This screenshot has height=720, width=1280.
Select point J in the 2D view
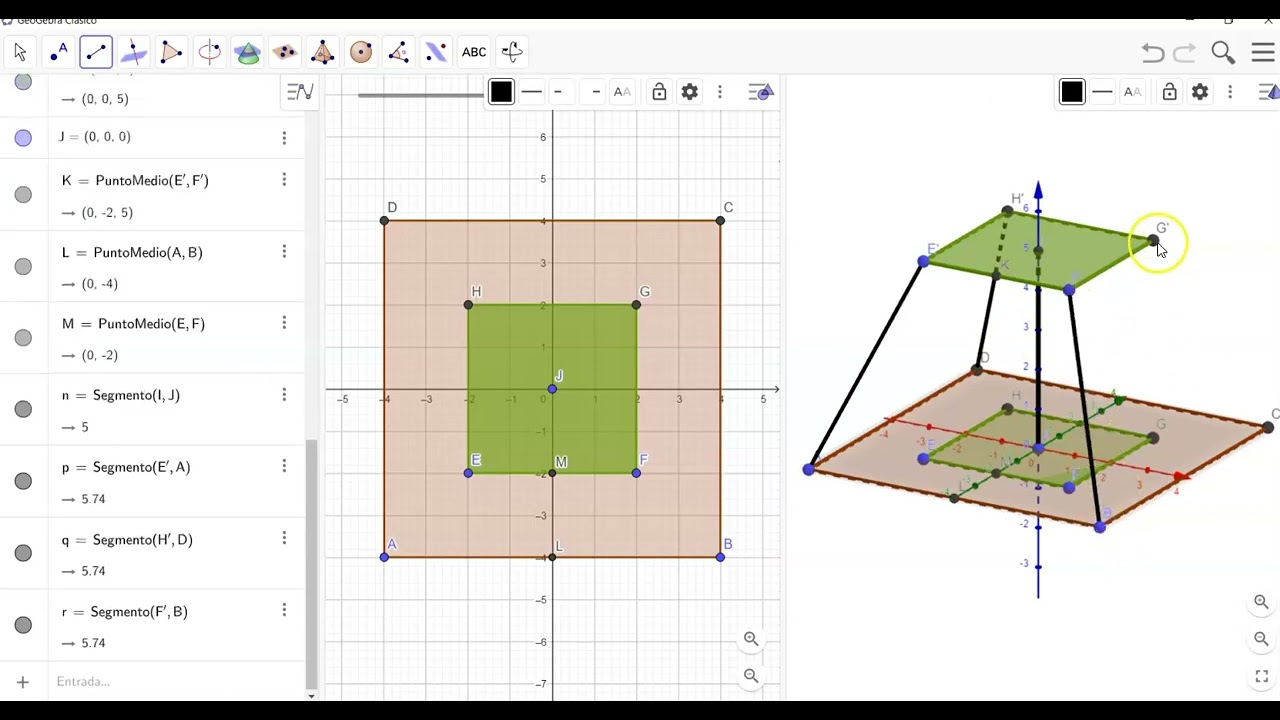point(552,389)
